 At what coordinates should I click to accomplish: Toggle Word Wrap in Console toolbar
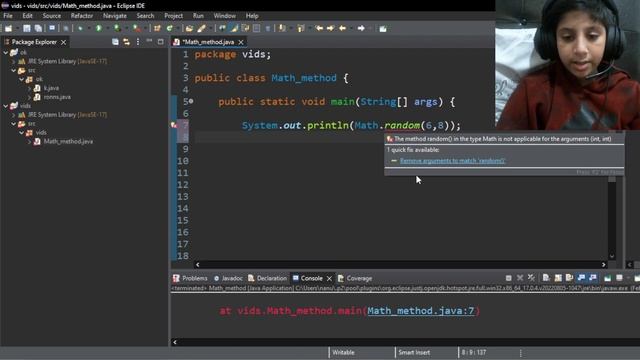(x=569, y=278)
